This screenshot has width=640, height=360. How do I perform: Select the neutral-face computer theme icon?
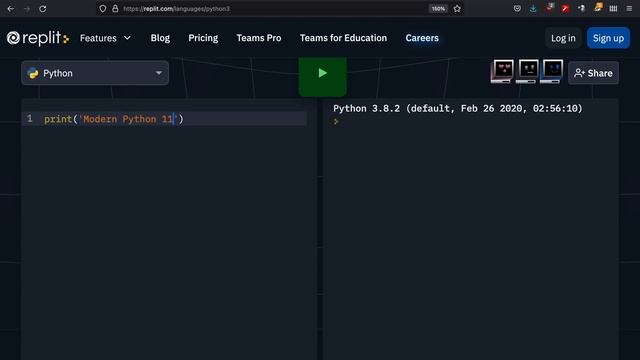pyautogui.click(x=528, y=71)
